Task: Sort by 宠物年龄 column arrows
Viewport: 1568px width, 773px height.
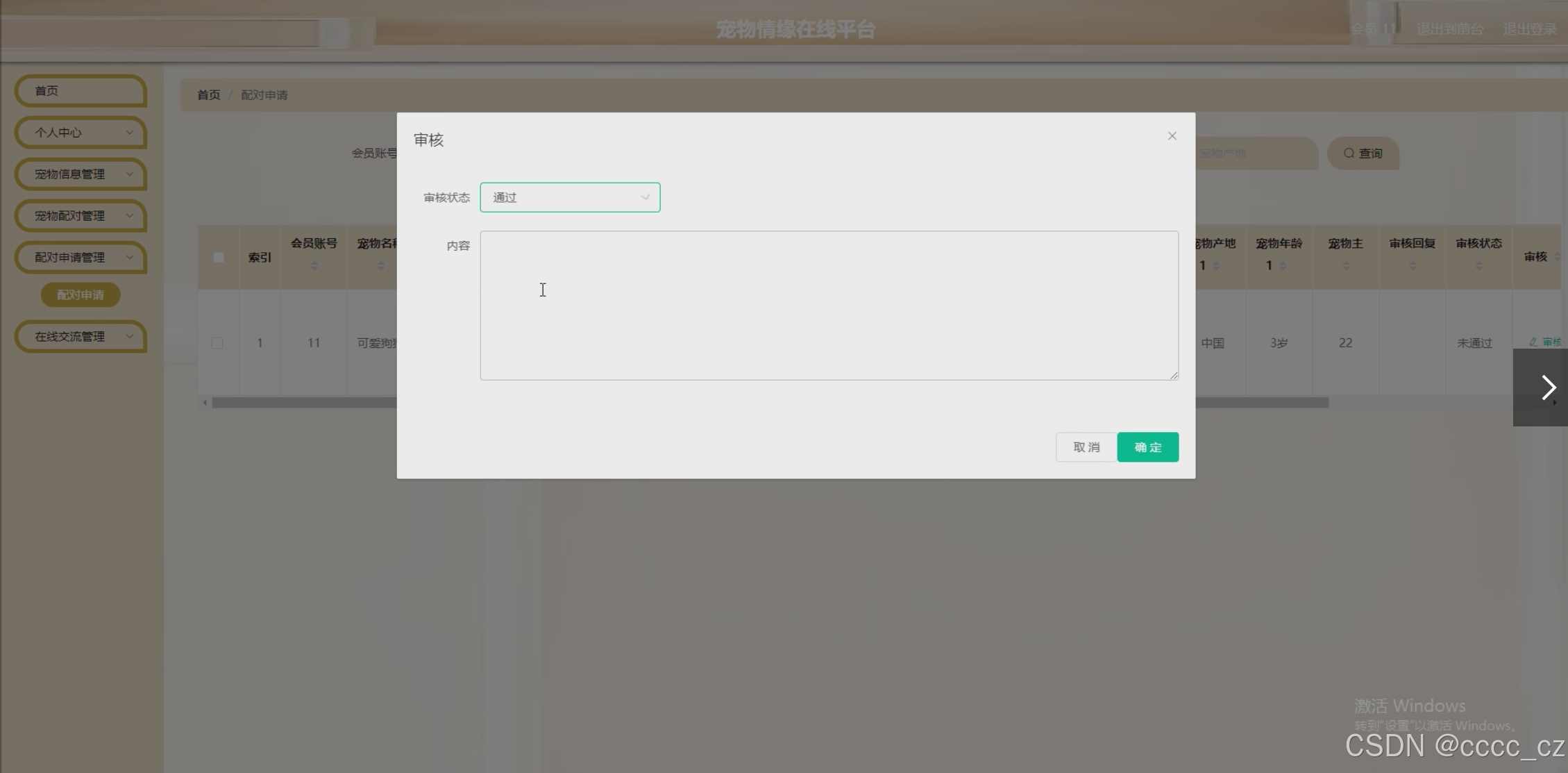Action: pos(1283,266)
